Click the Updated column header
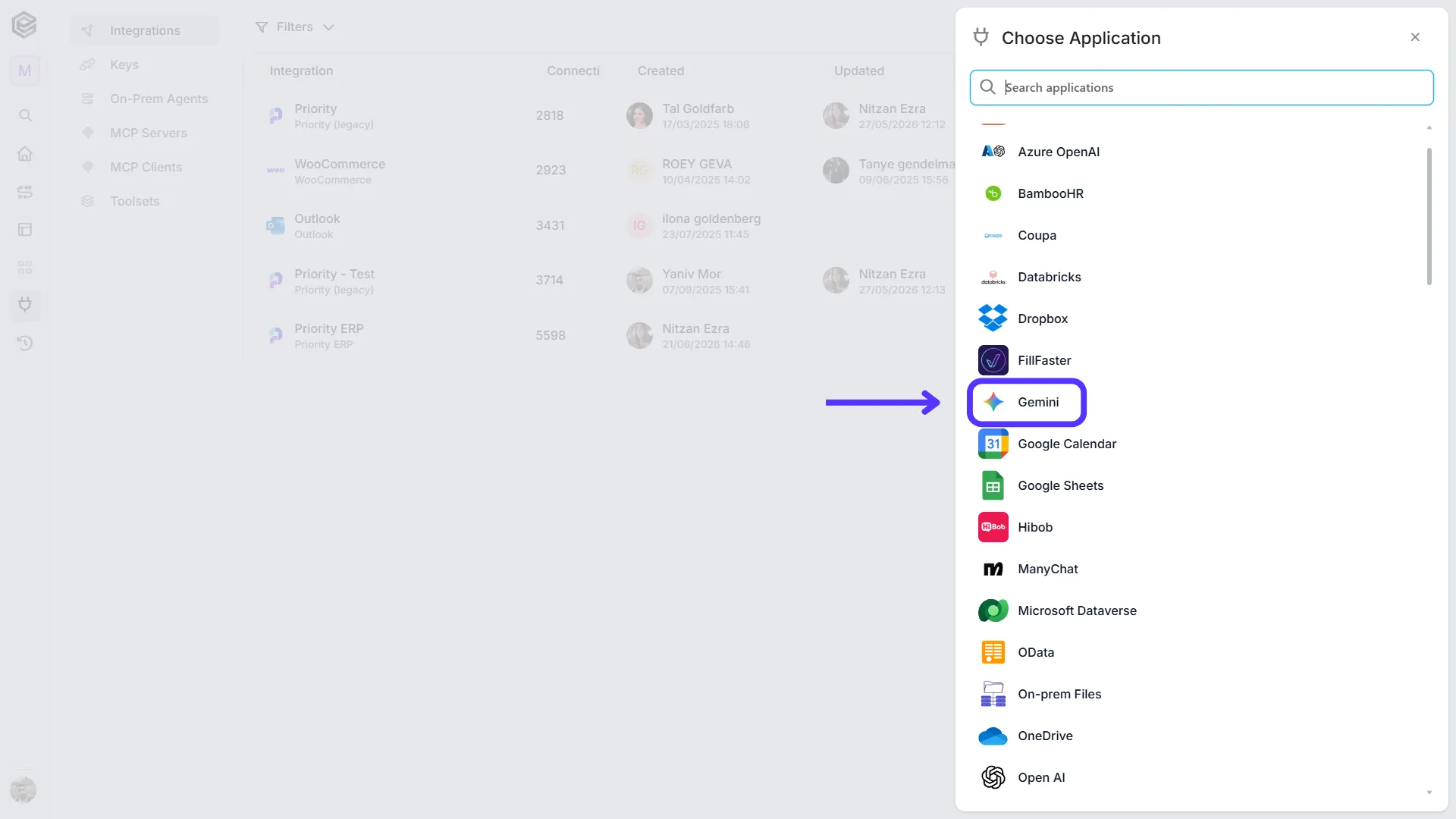 click(858, 71)
